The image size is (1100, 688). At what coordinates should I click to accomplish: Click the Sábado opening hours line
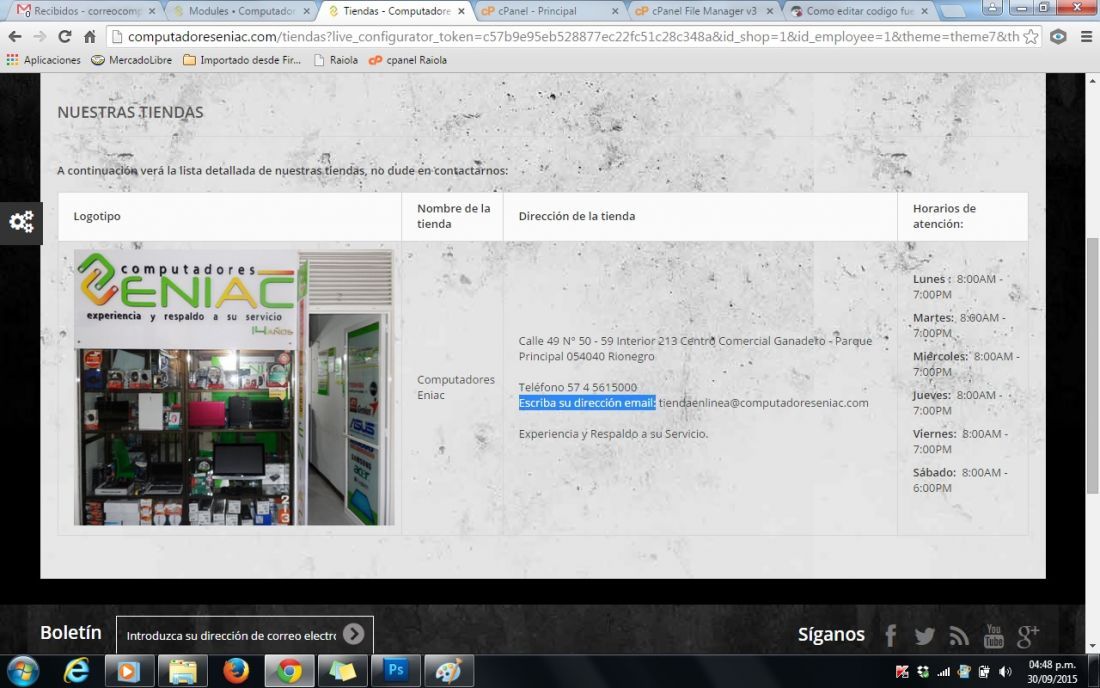tap(960, 480)
